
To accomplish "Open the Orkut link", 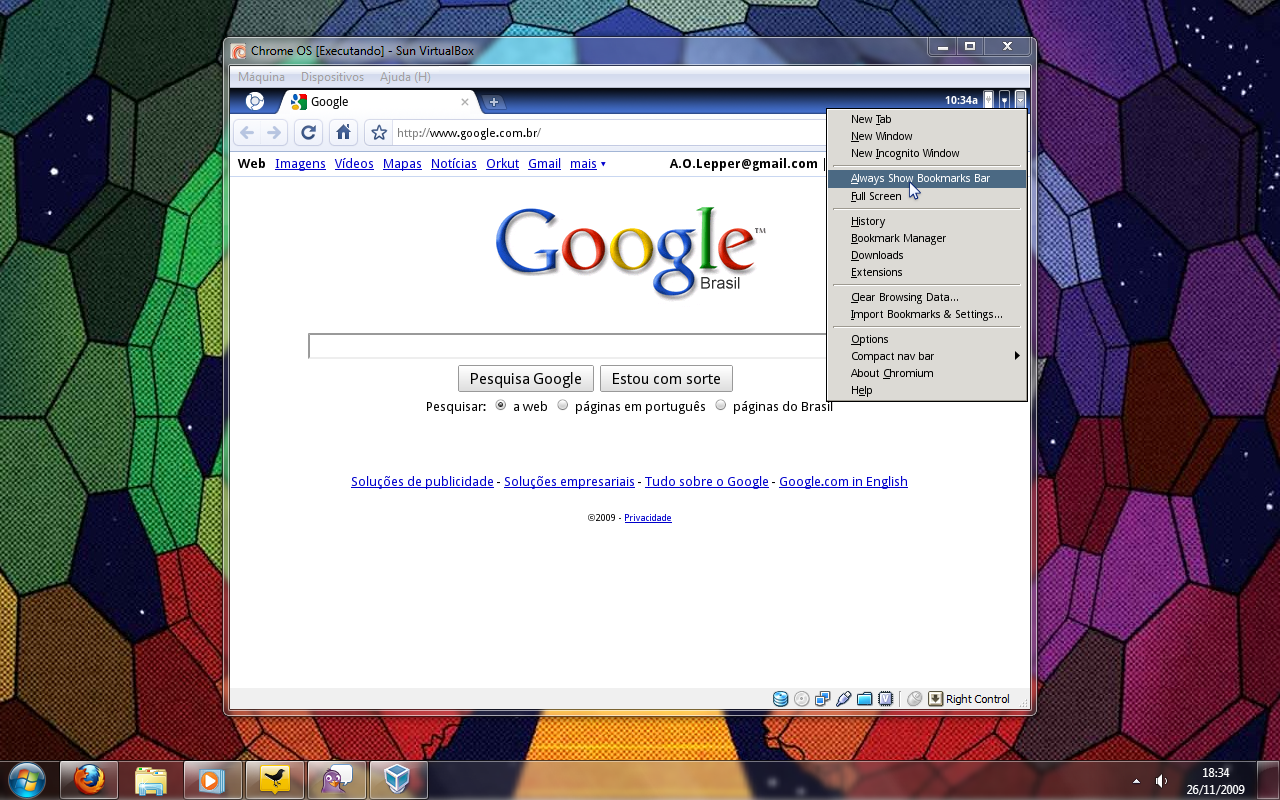I will 502,163.
